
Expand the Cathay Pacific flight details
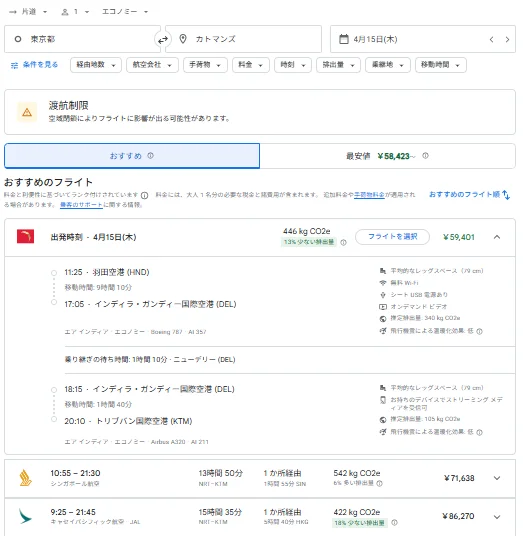497,517
